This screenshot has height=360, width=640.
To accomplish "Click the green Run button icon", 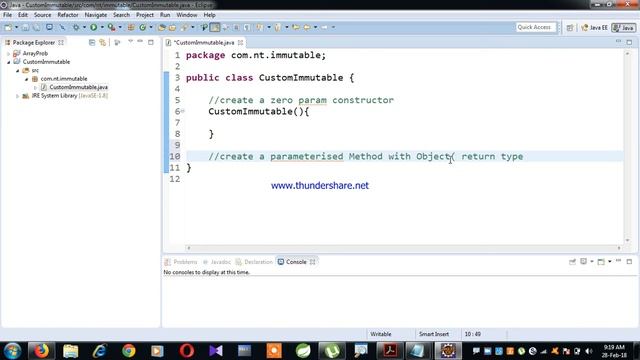I will tap(93, 27).
